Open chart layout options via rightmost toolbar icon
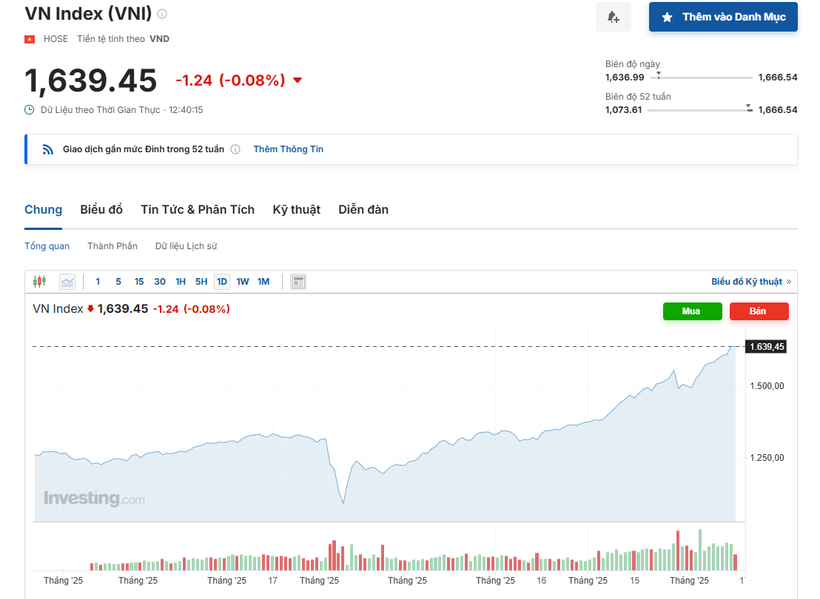The width and height of the screenshot is (820, 599). [x=297, y=281]
